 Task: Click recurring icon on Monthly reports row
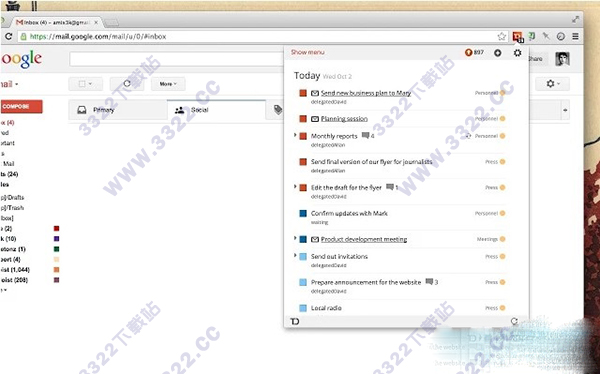click(468, 136)
